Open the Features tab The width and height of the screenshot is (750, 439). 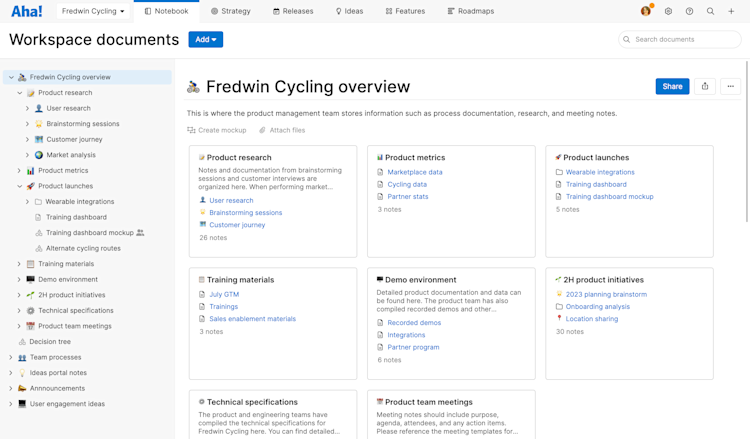405,11
